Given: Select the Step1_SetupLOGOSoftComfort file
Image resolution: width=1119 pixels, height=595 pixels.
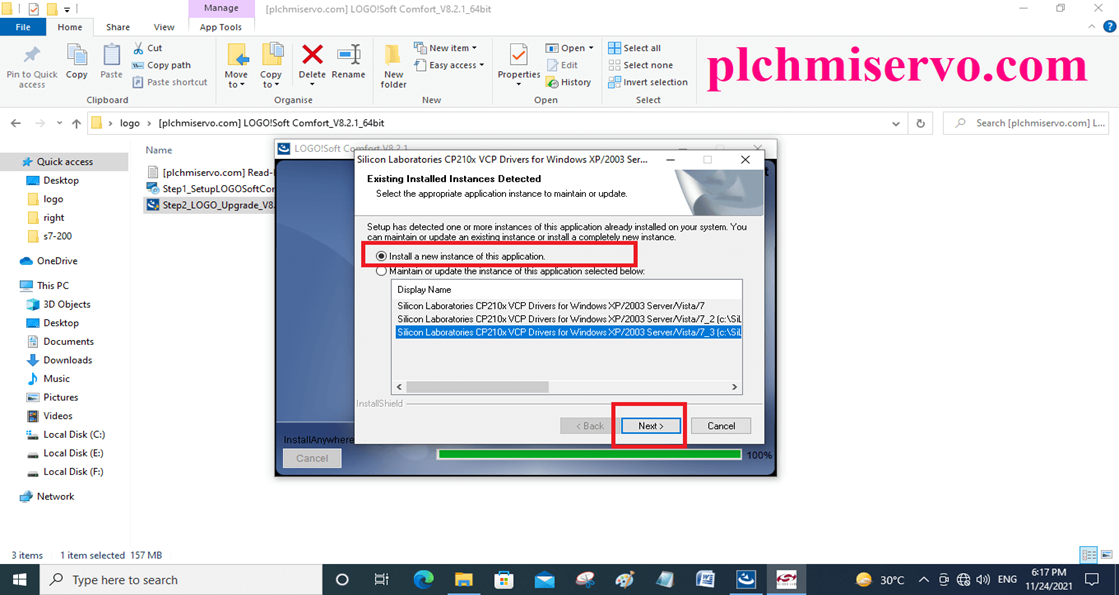Looking at the screenshot, I should click(210, 188).
